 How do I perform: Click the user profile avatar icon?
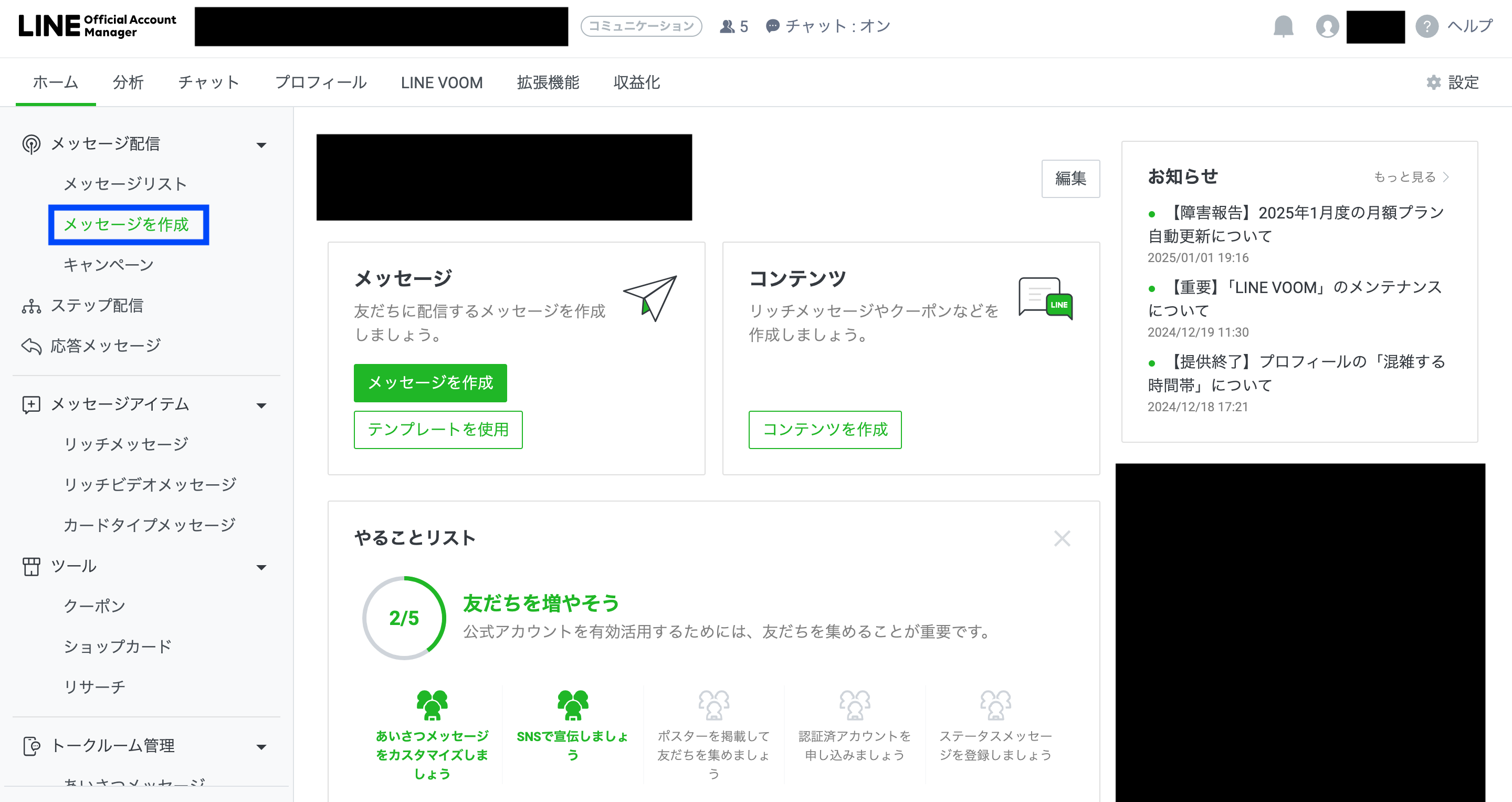click(1327, 26)
